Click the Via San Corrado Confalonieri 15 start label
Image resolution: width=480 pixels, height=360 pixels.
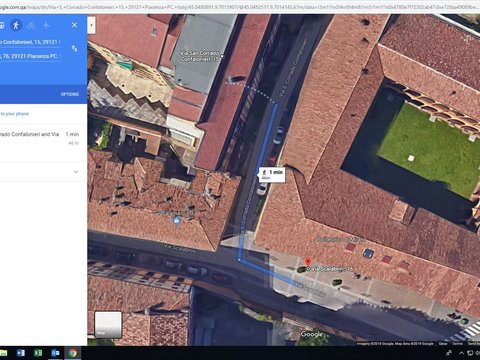pyautogui.click(x=200, y=56)
